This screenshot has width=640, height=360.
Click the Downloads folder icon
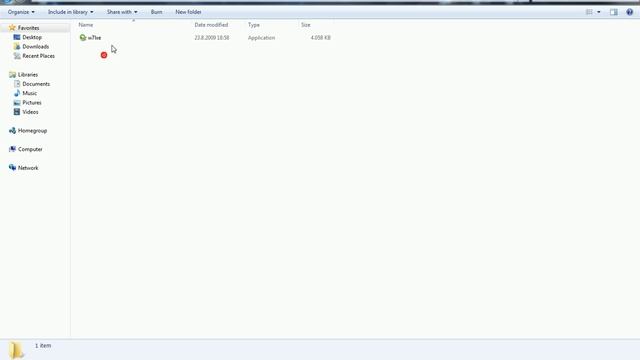coord(17,47)
